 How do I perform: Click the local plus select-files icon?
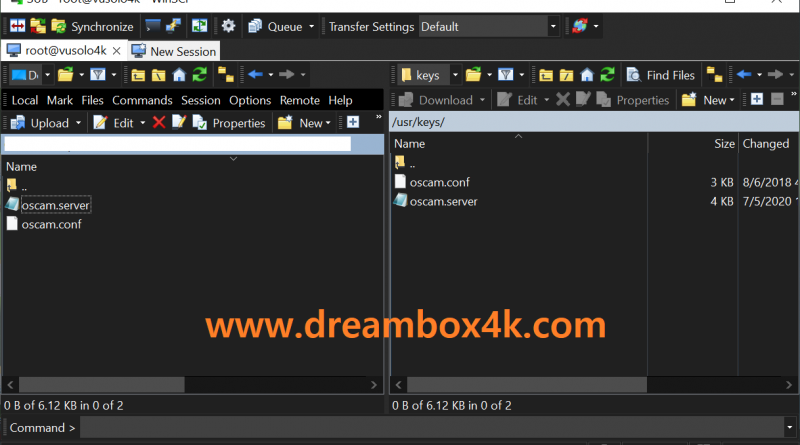[353, 122]
